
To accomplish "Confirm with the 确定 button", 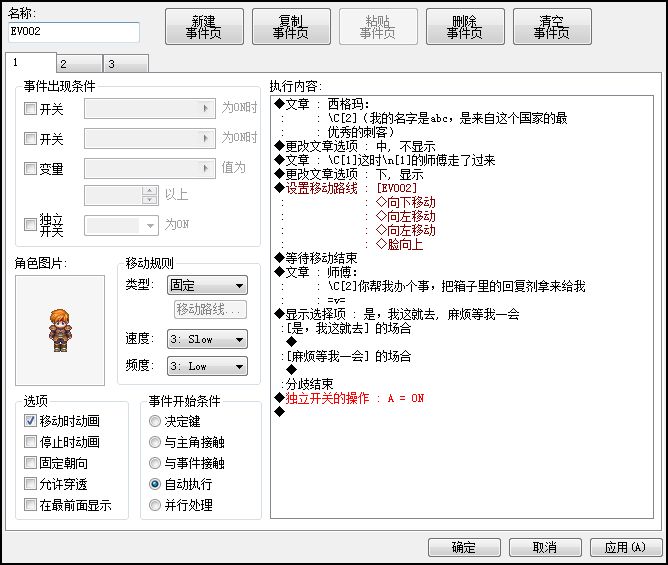I will click(464, 547).
